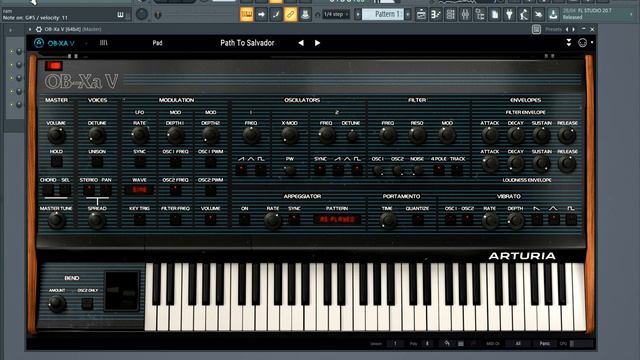This screenshot has width=640, height=360.
Task: Click the filter FREQ cutoff knob
Action: [387, 136]
